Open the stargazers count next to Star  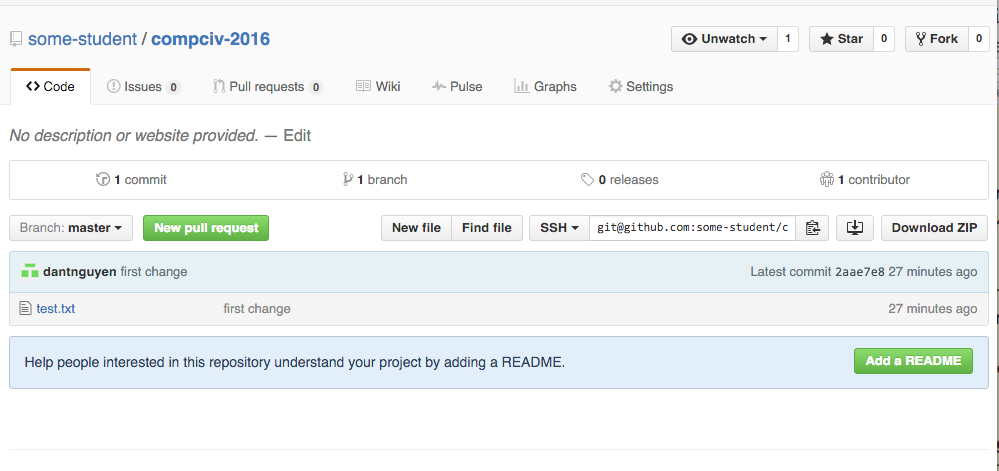884,39
